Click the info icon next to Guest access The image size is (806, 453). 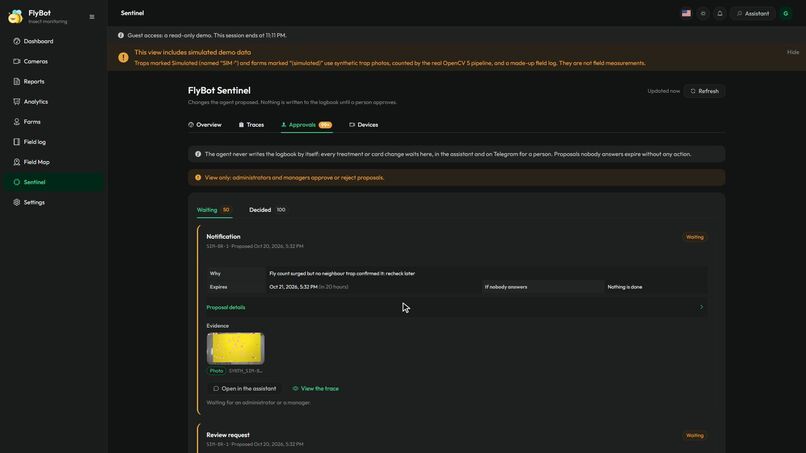(121, 35)
